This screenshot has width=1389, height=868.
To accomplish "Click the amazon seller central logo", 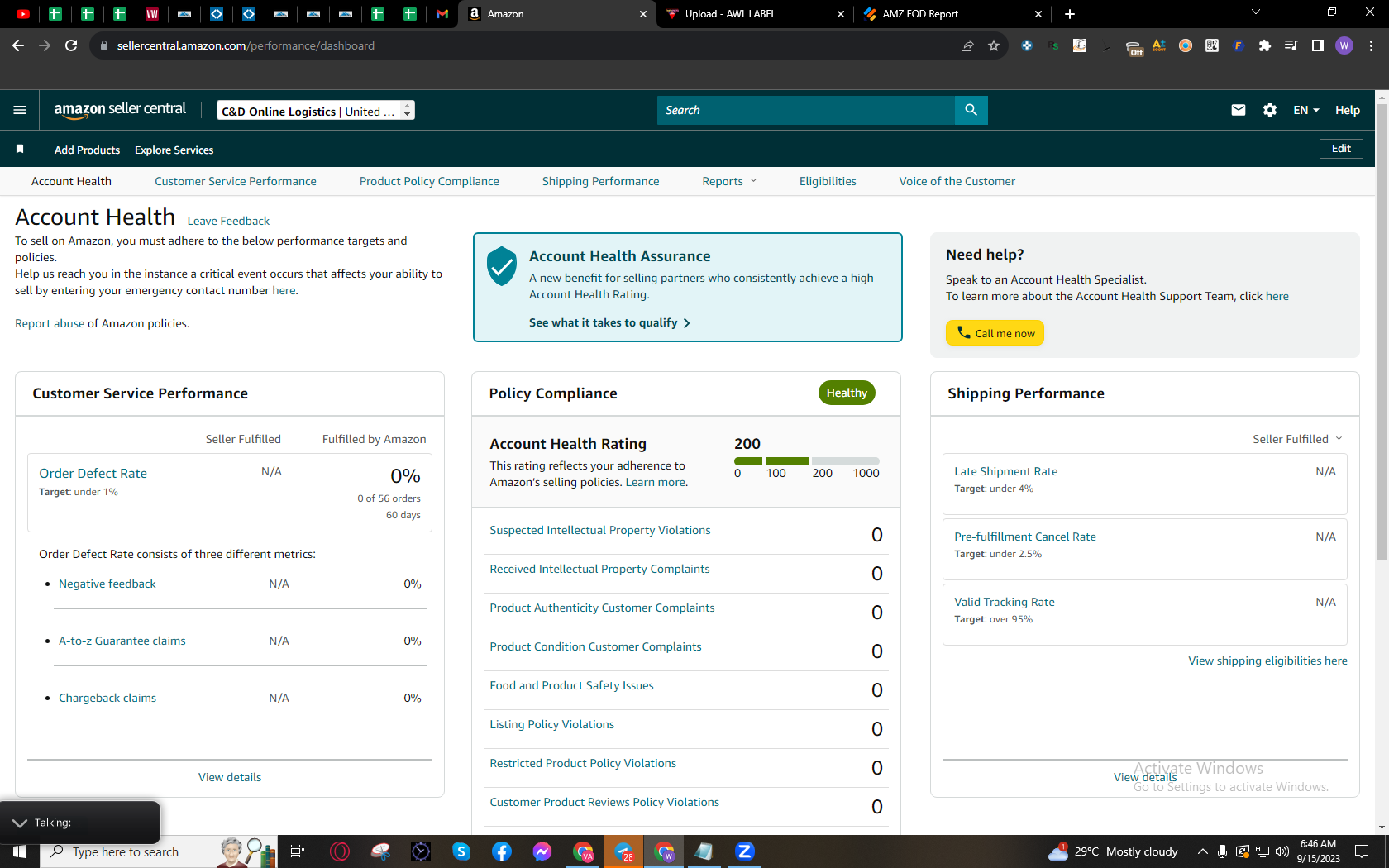I will [x=120, y=109].
